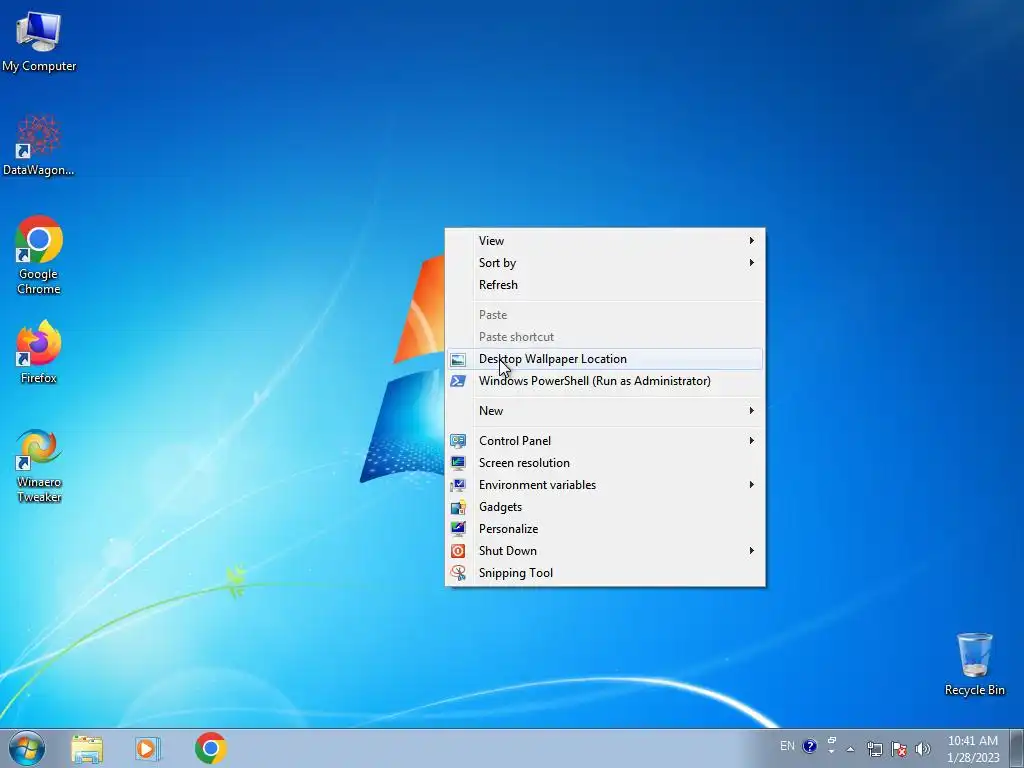Open Chrome from the taskbar
The image size is (1024, 768).
(210, 748)
